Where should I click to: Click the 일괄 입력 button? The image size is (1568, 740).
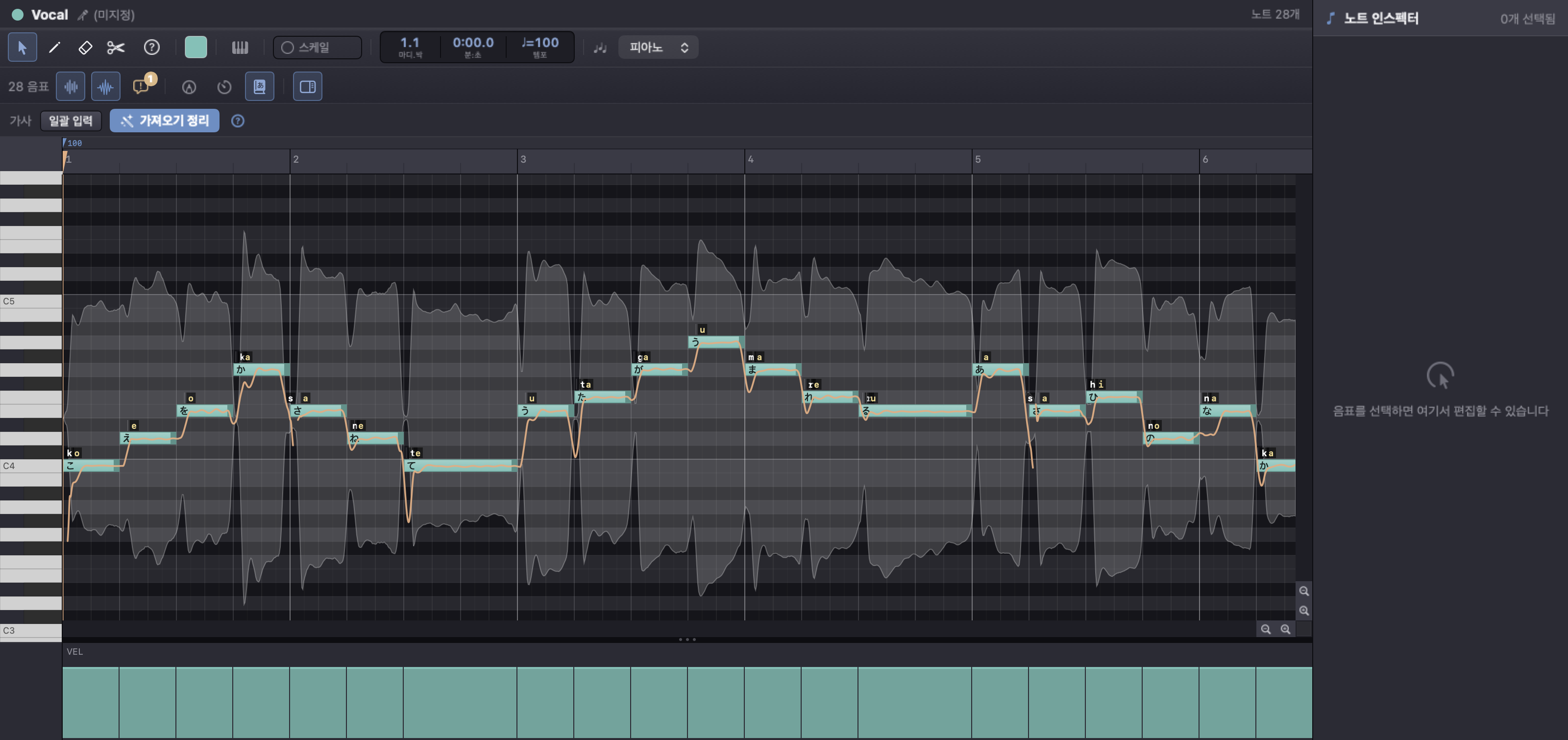pyautogui.click(x=71, y=121)
